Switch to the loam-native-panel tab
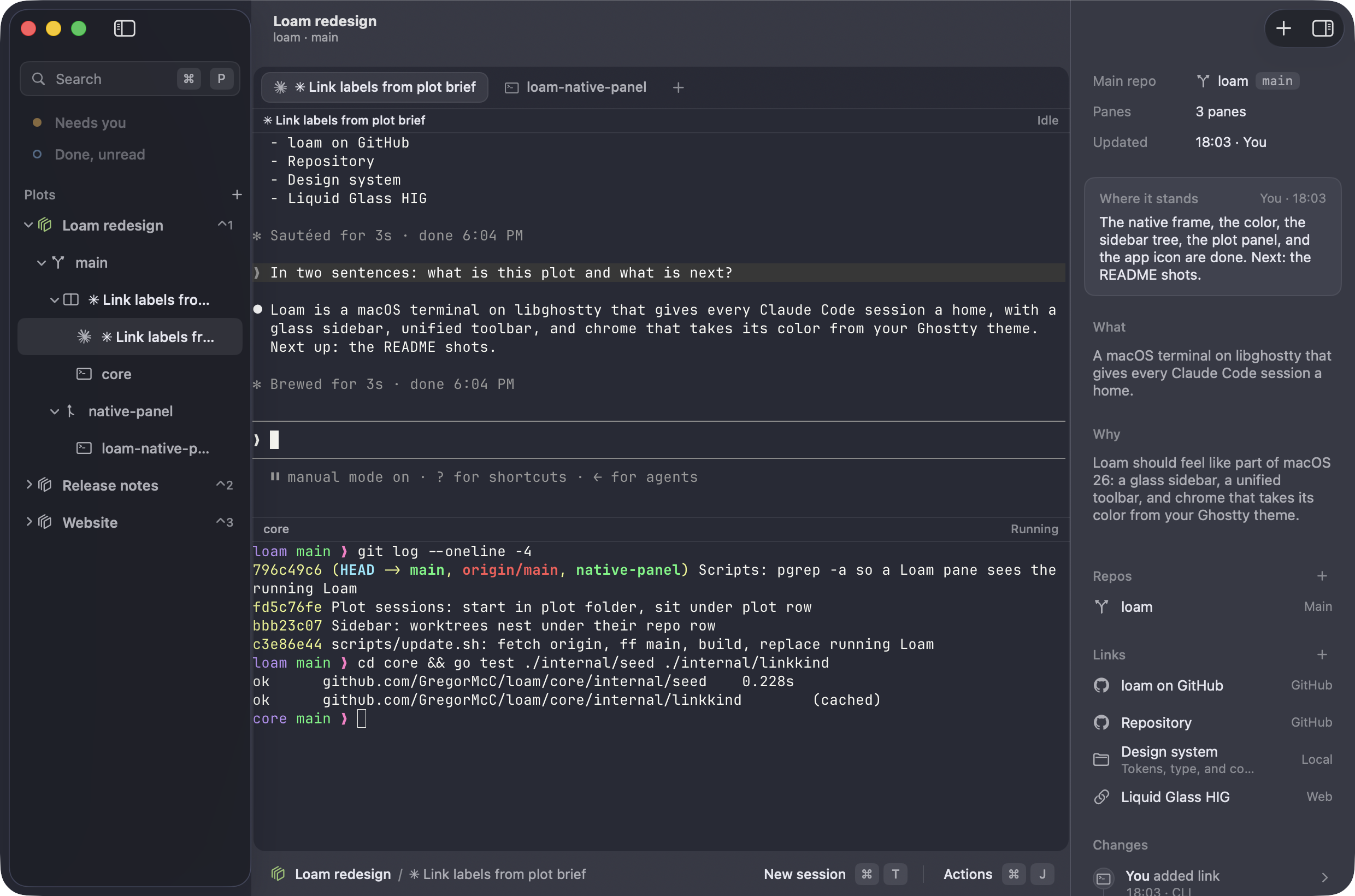 575,87
